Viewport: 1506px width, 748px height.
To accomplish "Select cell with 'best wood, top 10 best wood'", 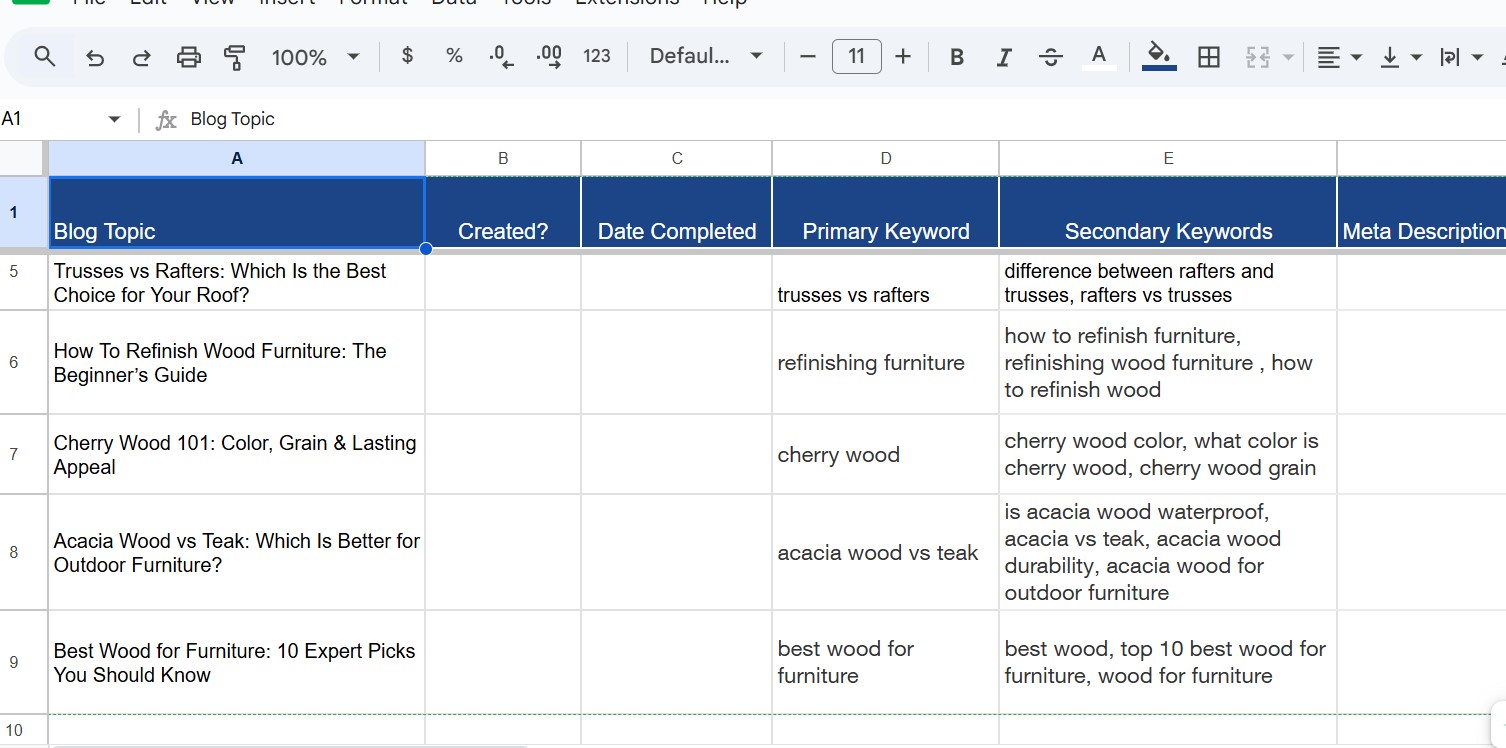I will click(x=1168, y=662).
